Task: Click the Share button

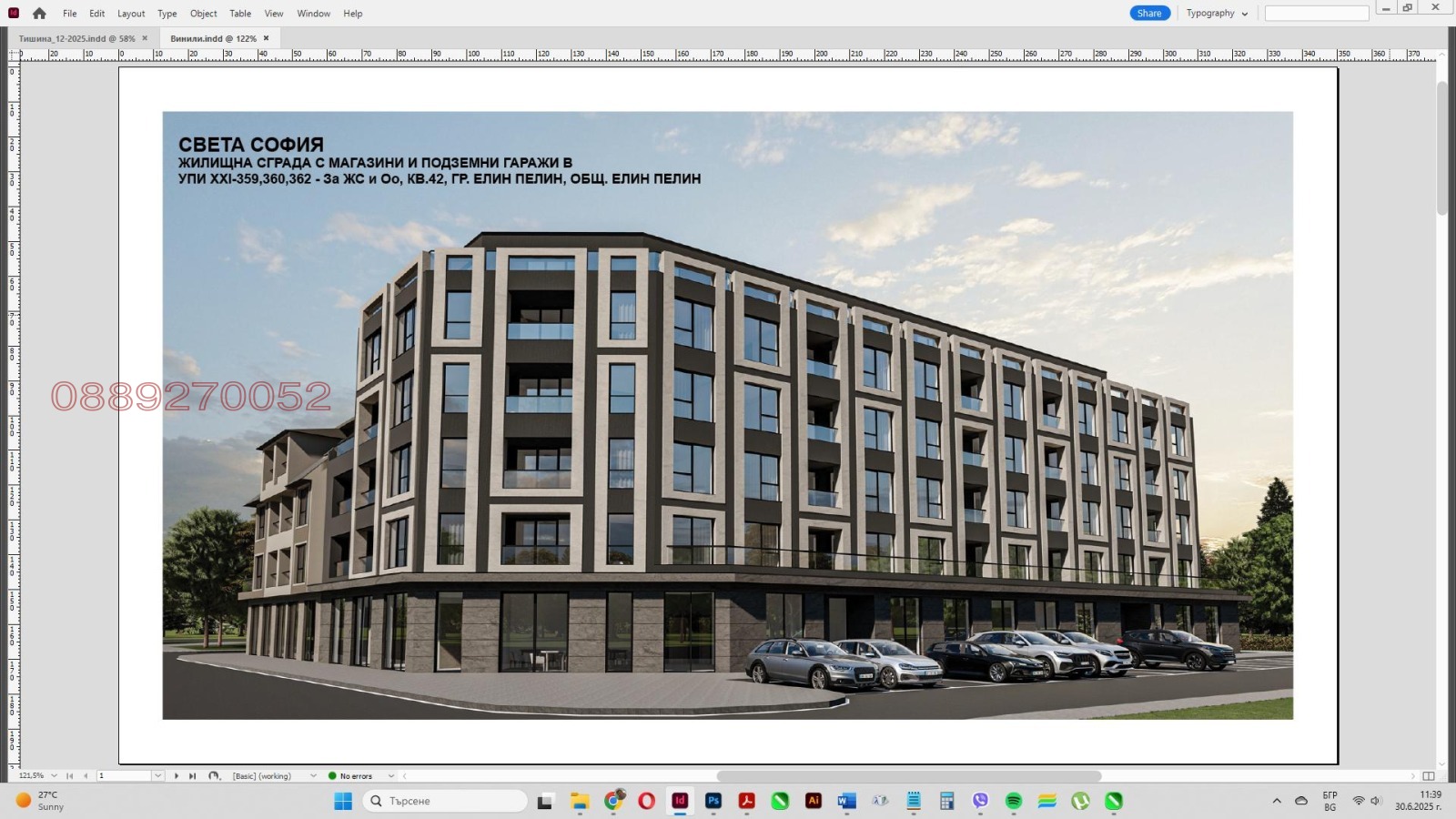Action: (1149, 14)
